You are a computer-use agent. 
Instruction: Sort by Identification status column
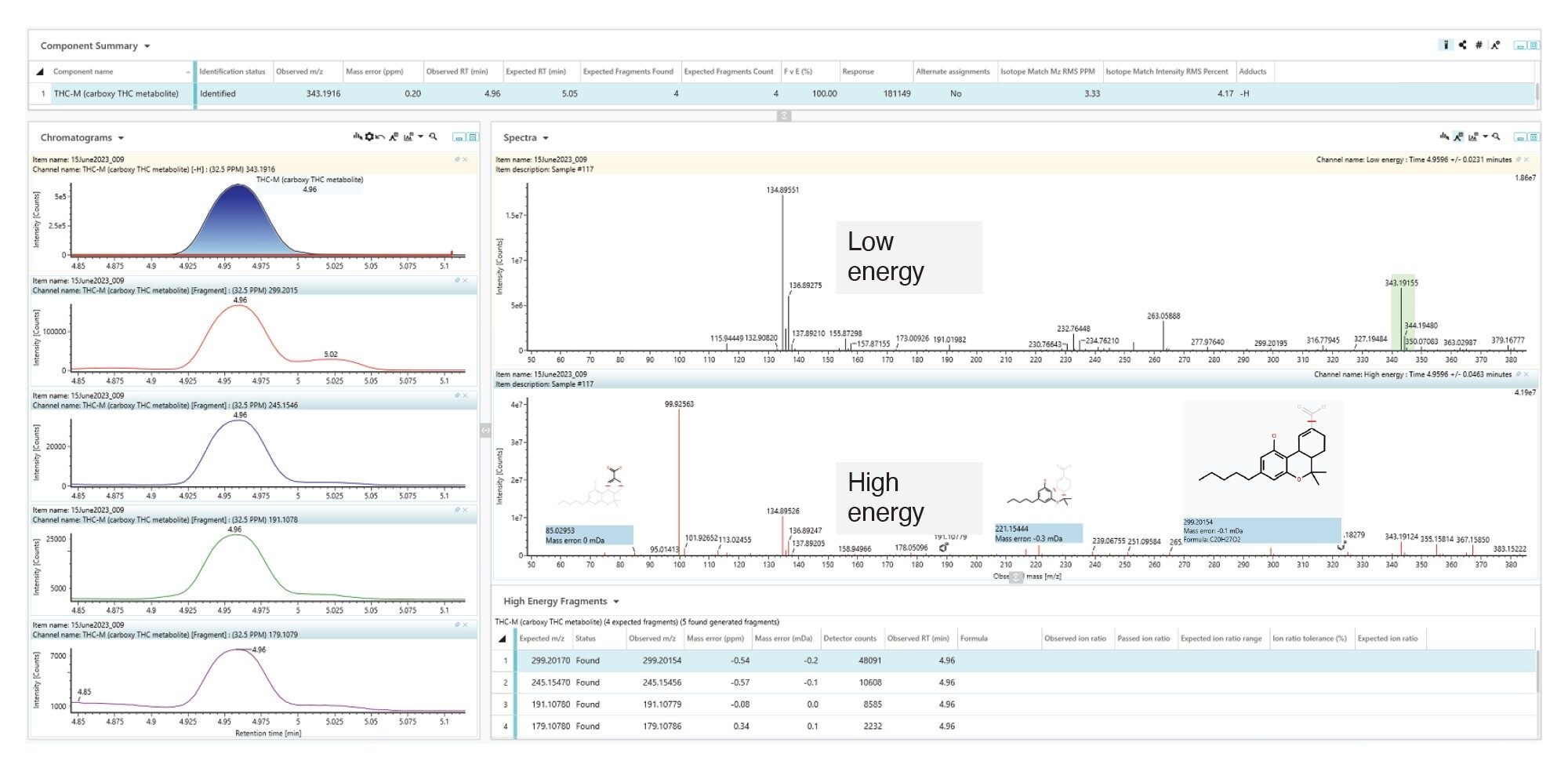click(232, 71)
